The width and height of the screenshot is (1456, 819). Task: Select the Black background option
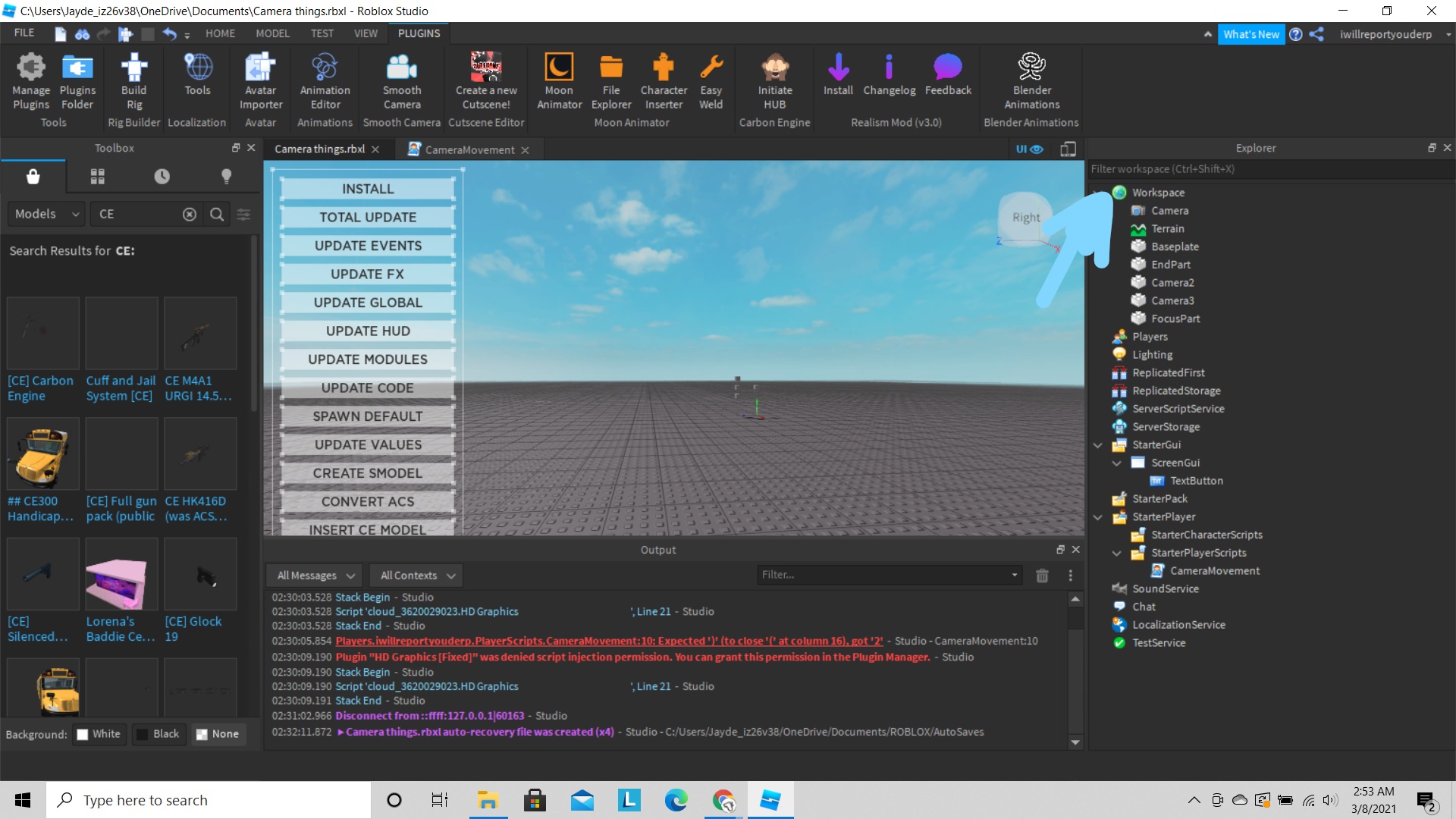(x=158, y=734)
